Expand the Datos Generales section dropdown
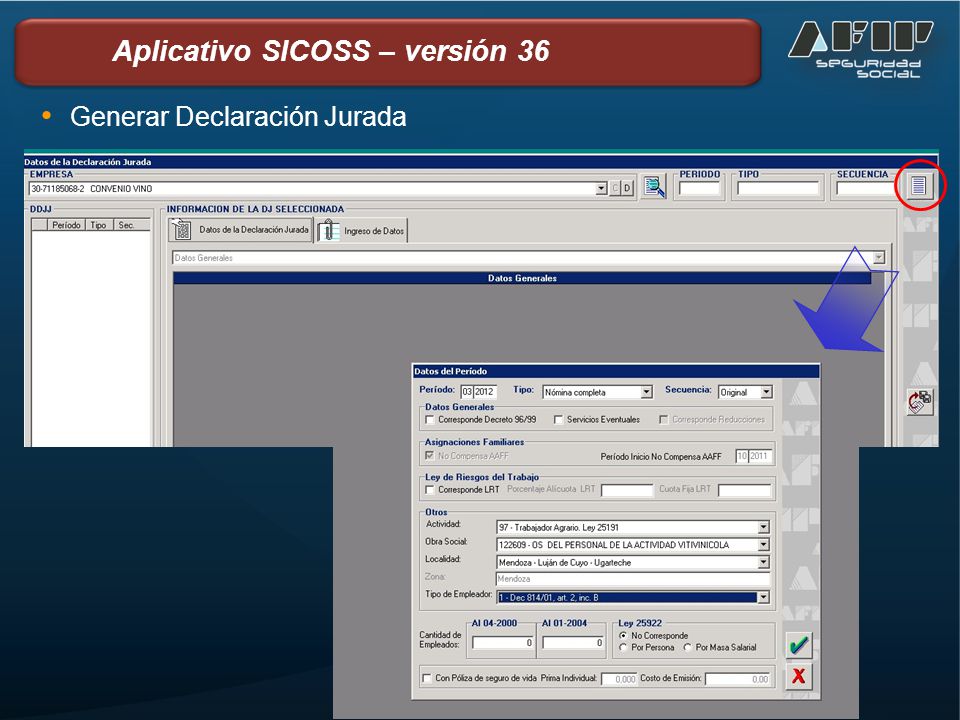Image resolution: width=960 pixels, height=720 pixels. pos(879,258)
